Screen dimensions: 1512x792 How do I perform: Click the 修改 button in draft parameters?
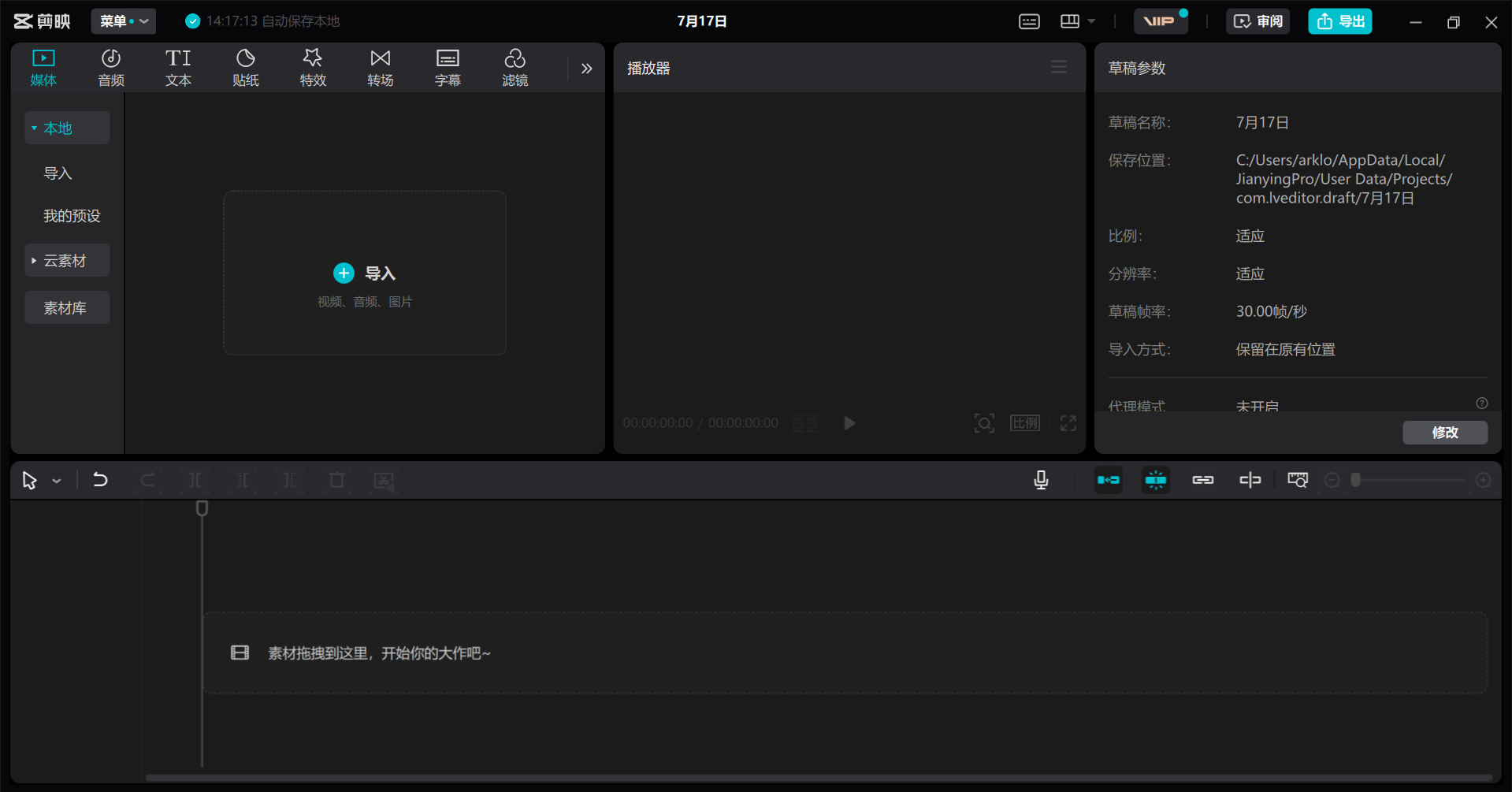1444,433
